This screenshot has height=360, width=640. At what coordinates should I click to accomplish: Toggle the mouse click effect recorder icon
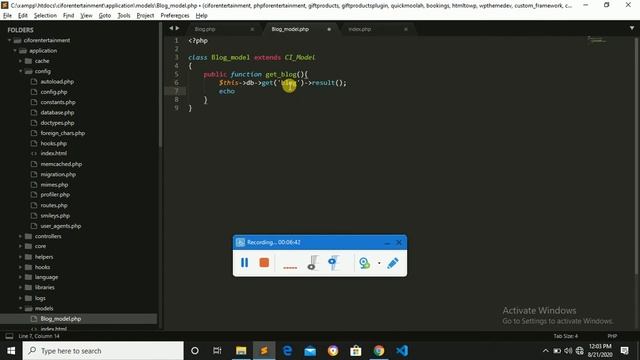pos(313,262)
